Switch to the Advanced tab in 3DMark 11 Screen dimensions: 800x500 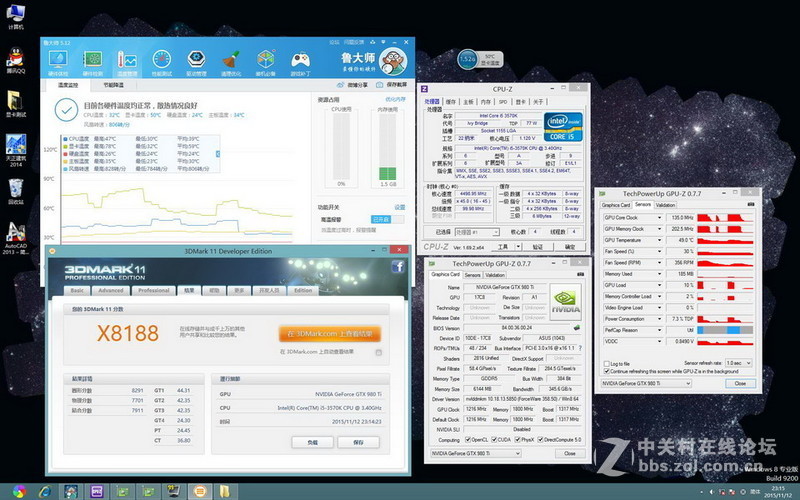(x=111, y=290)
